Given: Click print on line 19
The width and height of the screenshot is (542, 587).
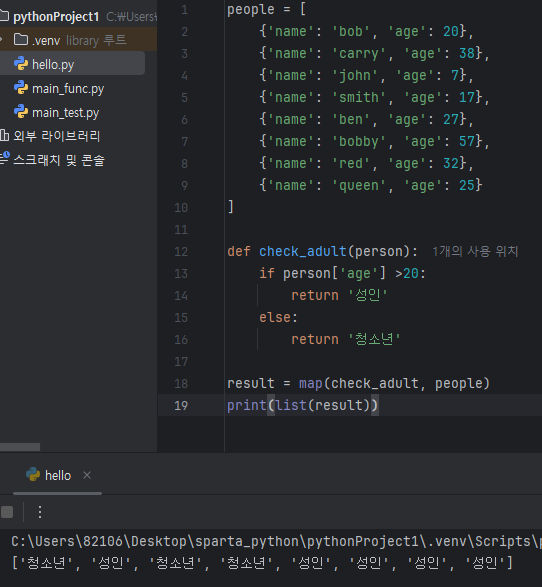Looking at the screenshot, I should tap(246, 405).
